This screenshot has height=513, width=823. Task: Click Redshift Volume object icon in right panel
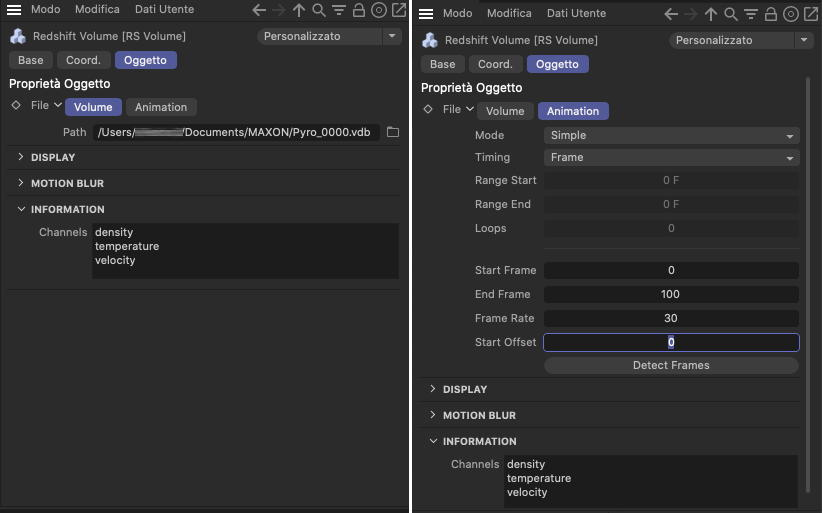(x=430, y=40)
